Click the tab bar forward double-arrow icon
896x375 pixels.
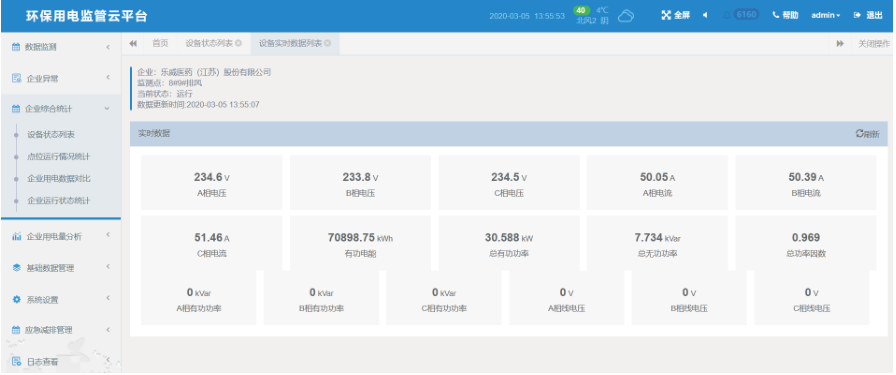[840, 43]
